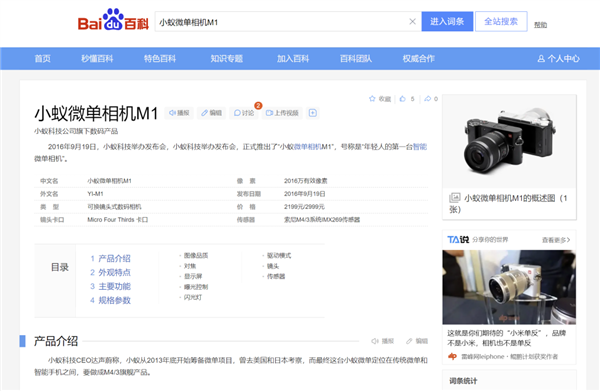Select the value 索尼M4/3系统IMX269传感器
Viewport: 600px width, 391px height.
(321, 220)
